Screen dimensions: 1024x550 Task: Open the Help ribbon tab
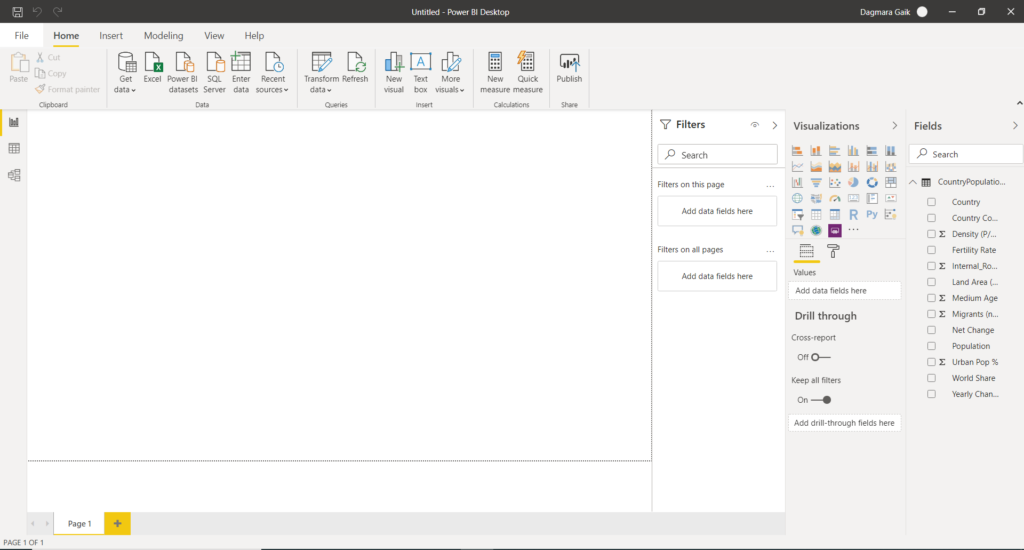pos(254,35)
